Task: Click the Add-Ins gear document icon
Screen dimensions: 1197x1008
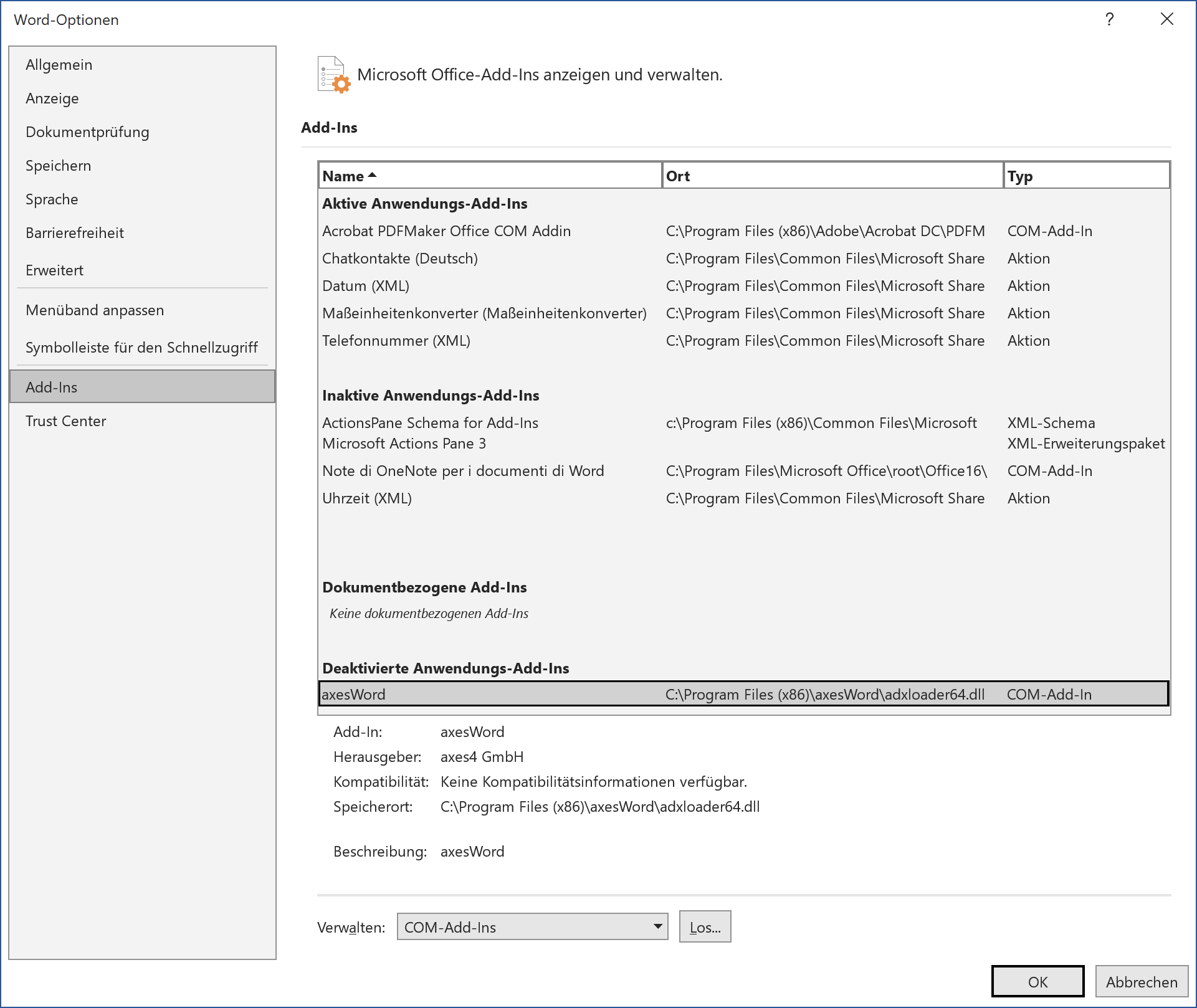Action: (x=333, y=75)
